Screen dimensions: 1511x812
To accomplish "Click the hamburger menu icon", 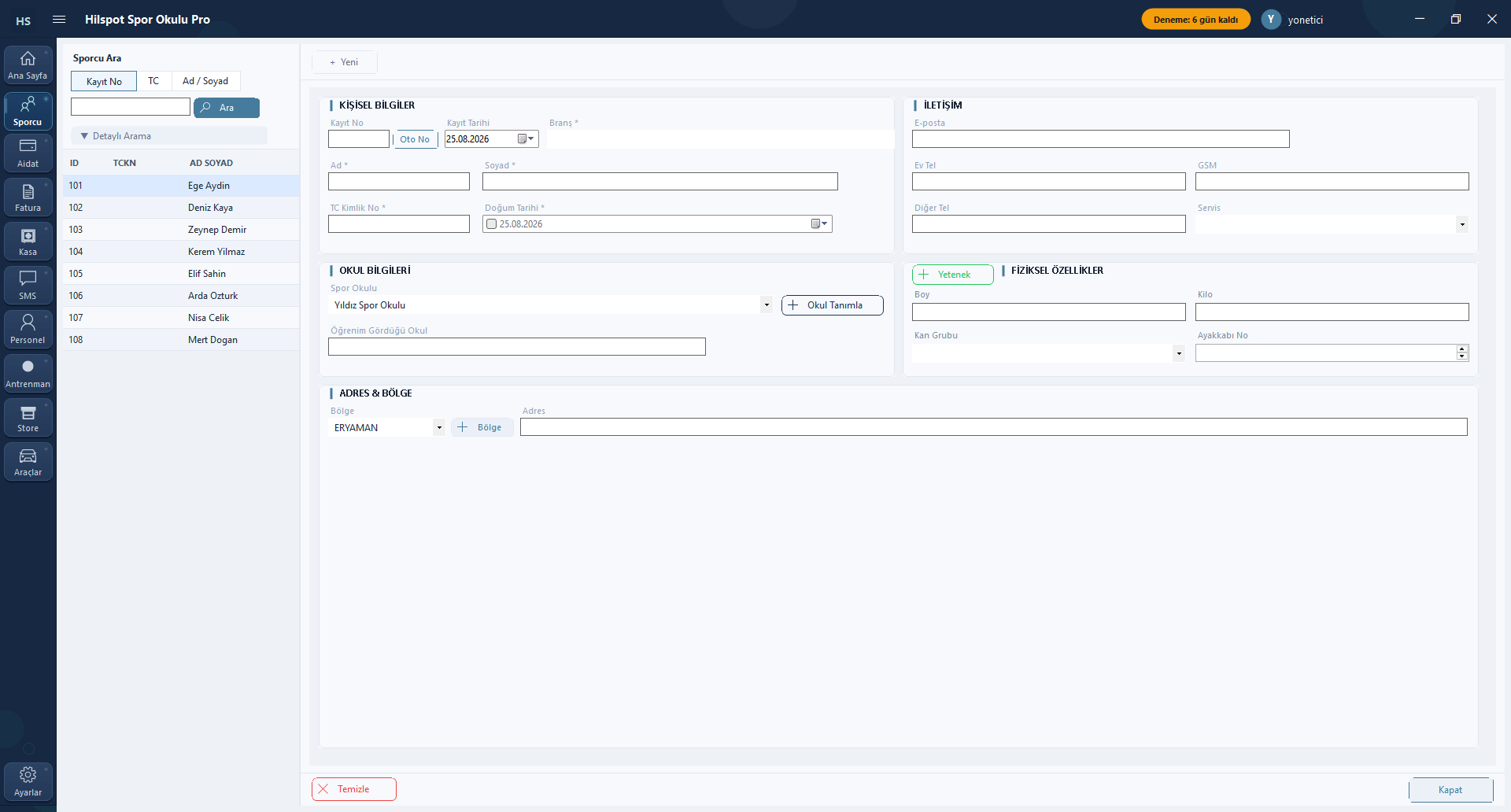I will [59, 20].
